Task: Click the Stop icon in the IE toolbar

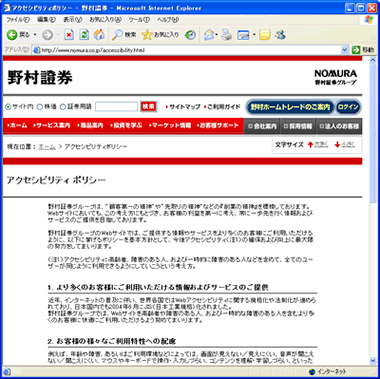Action: coord(69,35)
